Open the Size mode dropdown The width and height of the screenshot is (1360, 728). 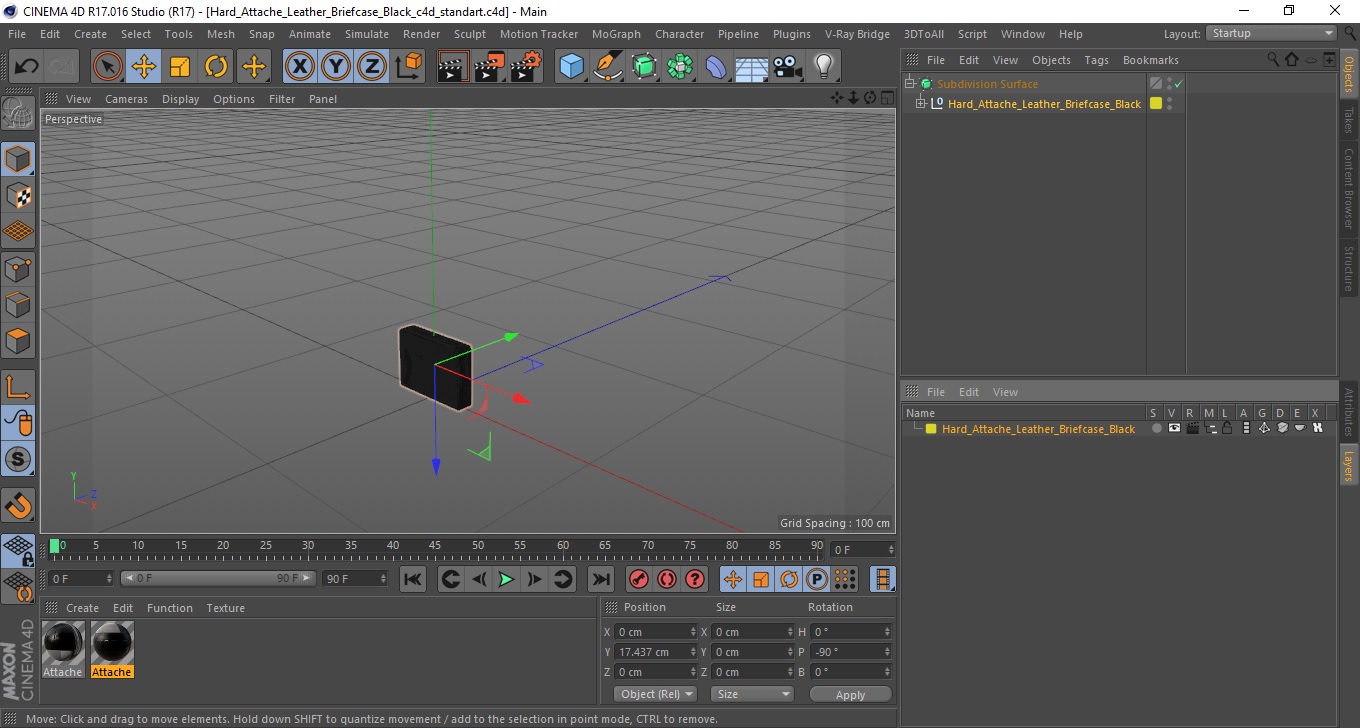[752, 694]
